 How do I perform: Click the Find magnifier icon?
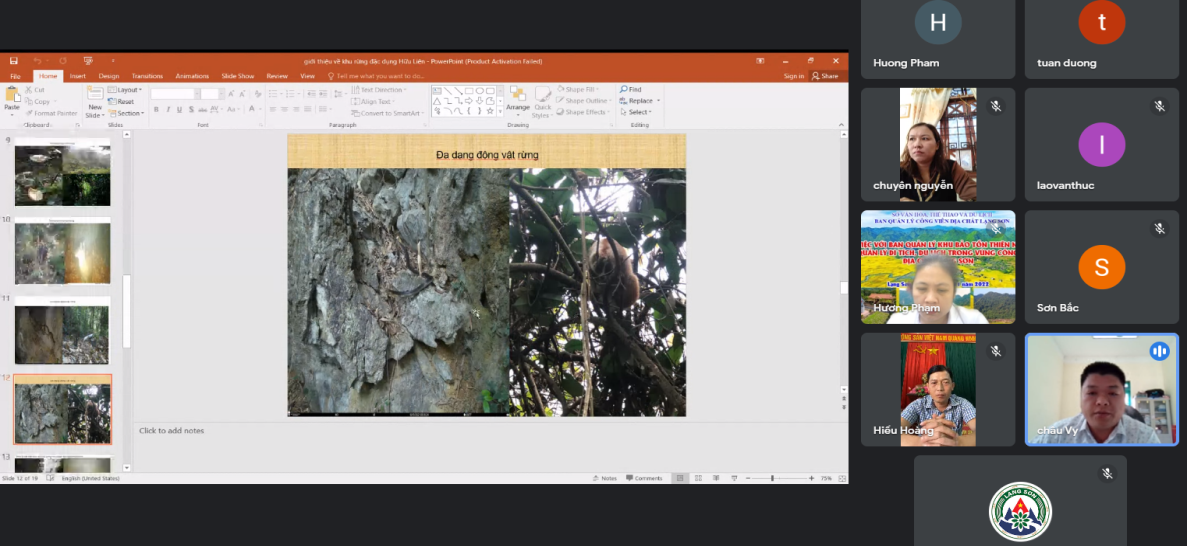coord(624,89)
